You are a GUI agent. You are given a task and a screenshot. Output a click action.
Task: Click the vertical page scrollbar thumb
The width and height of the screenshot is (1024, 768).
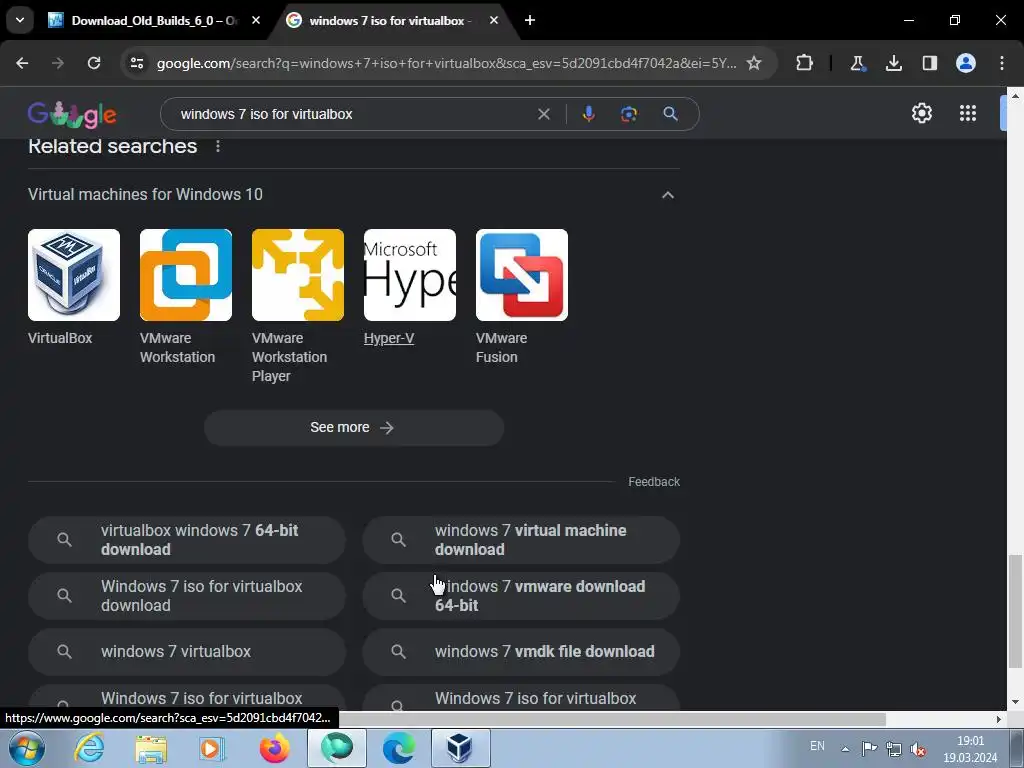(x=1015, y=611)
